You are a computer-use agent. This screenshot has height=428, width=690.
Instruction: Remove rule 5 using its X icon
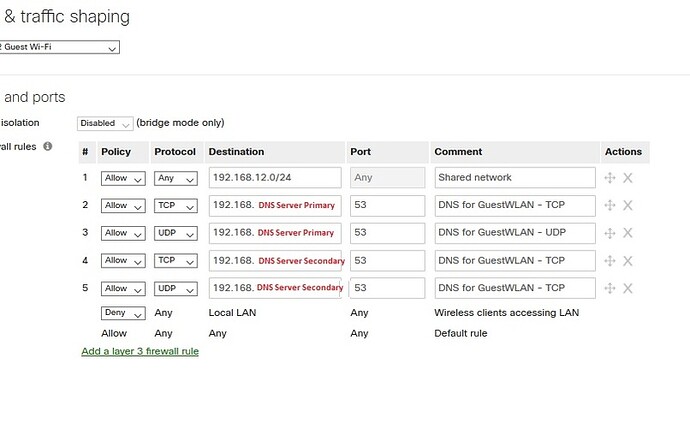tap(628, 289)
